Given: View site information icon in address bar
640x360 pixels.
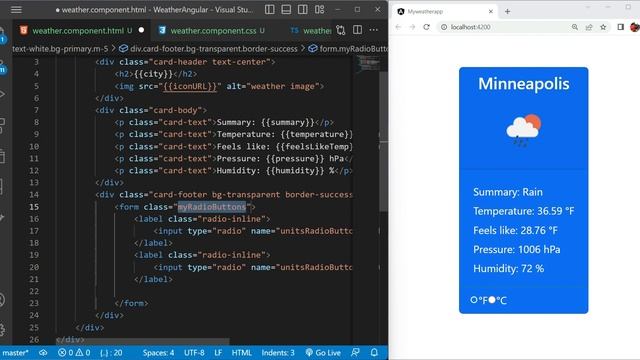Looking at the screenshot, I should (x=443, y=27).
